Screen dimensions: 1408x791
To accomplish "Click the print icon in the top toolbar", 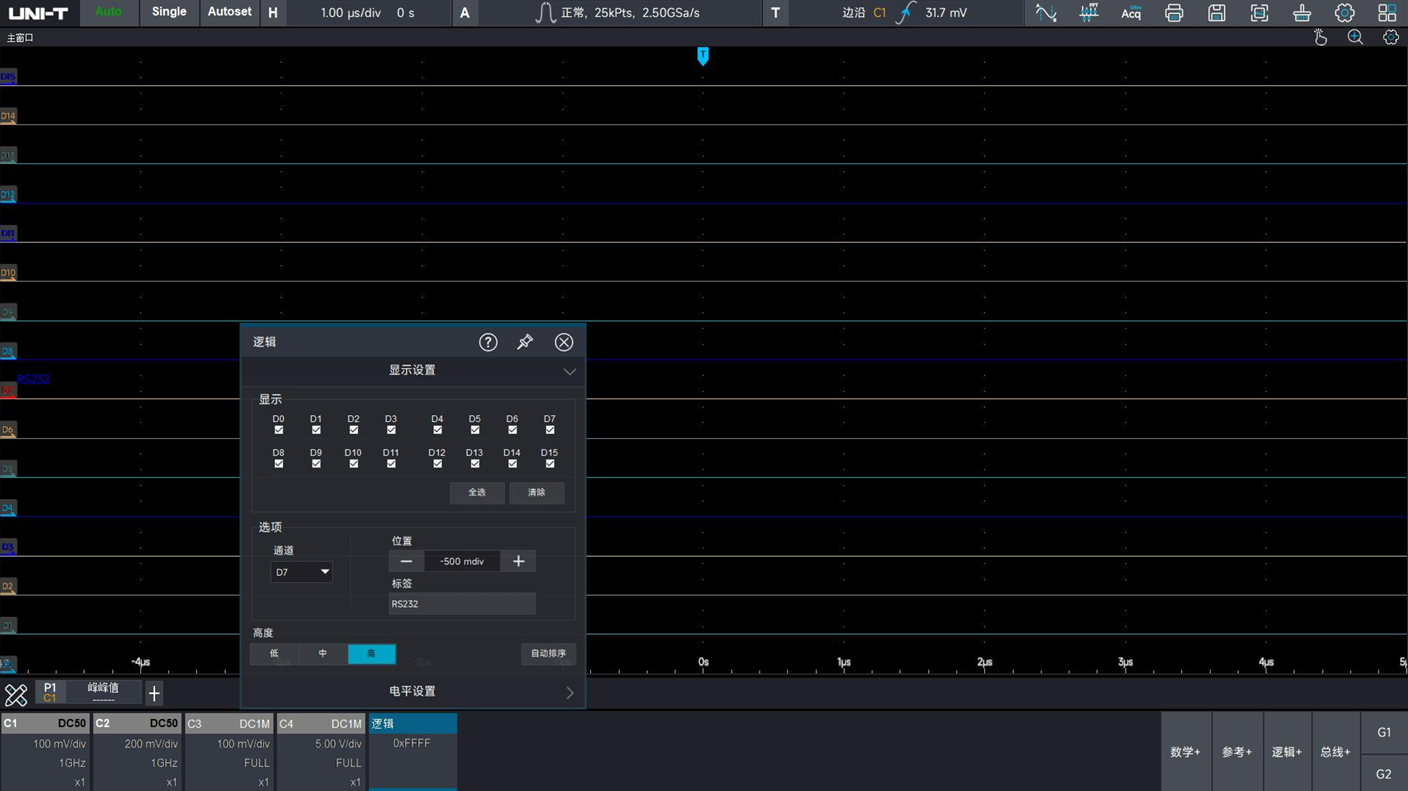I will [x=1174, y=13].
